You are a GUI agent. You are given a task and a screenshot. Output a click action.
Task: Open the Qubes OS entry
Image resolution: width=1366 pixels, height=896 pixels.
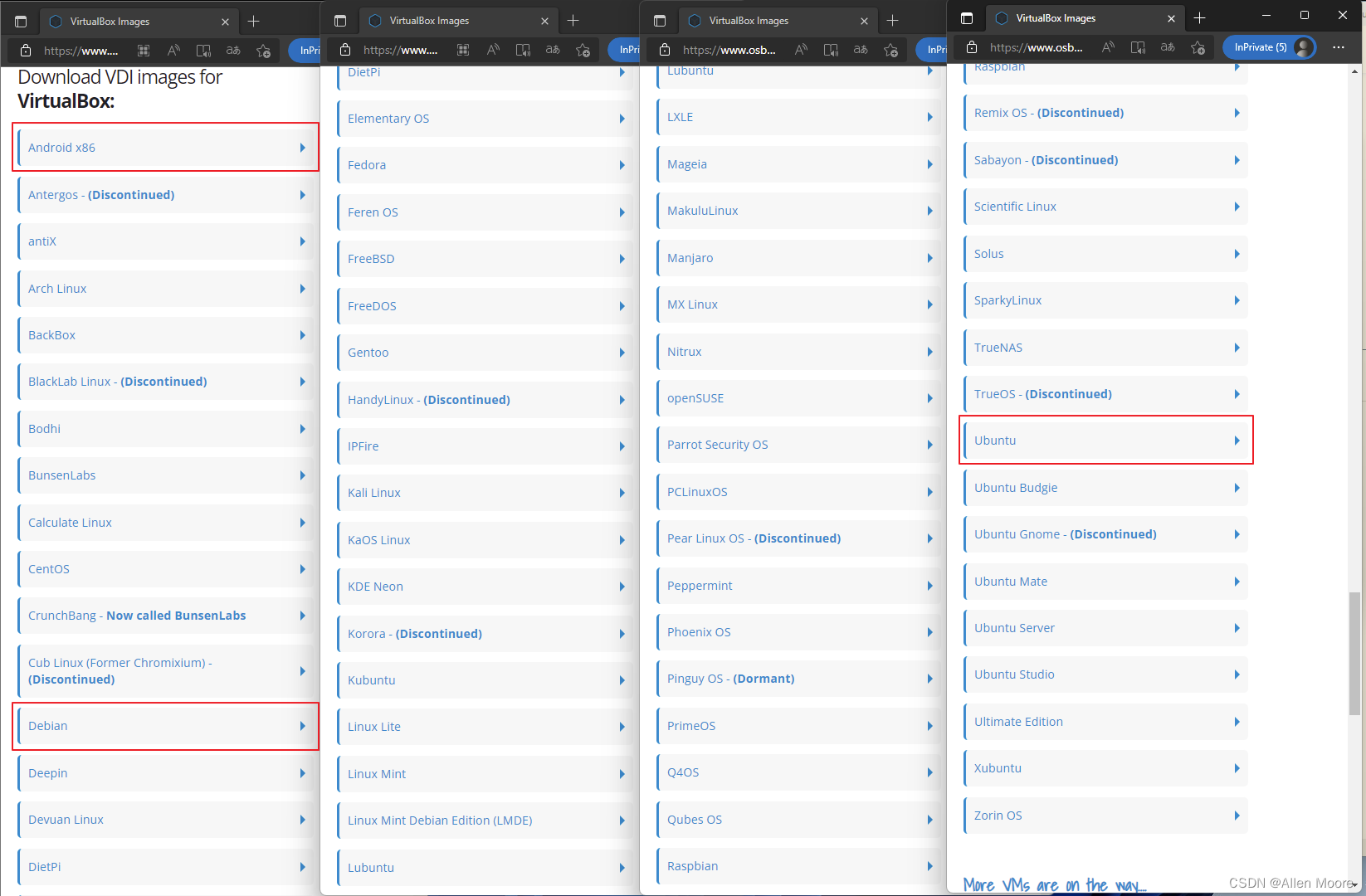(x=799, y=820)
